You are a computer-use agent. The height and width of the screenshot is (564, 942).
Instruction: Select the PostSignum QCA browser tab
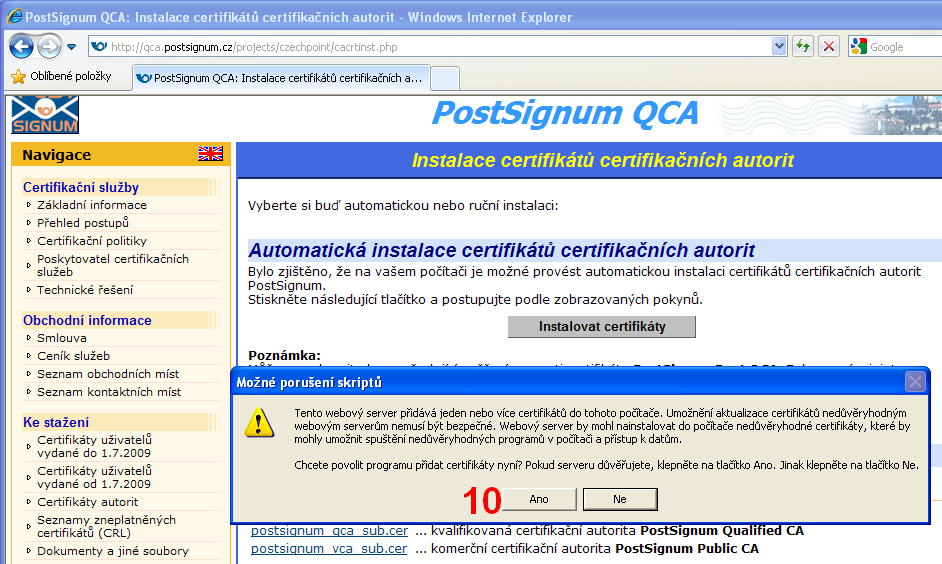pyautogui.click(x=281, y=78)
